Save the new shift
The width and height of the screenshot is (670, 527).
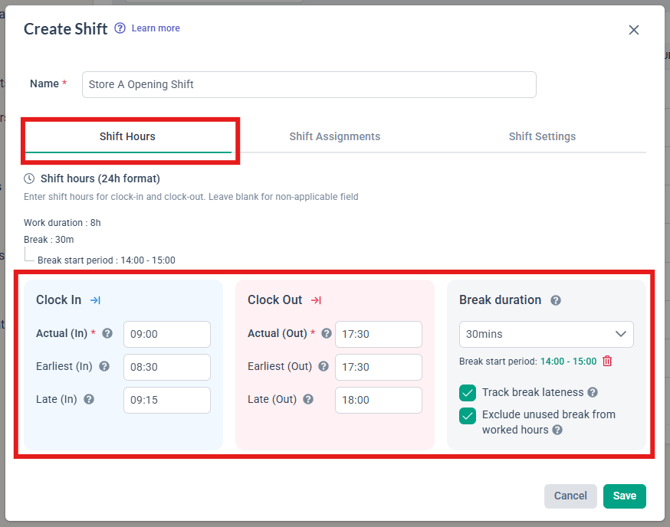(624, 496)
